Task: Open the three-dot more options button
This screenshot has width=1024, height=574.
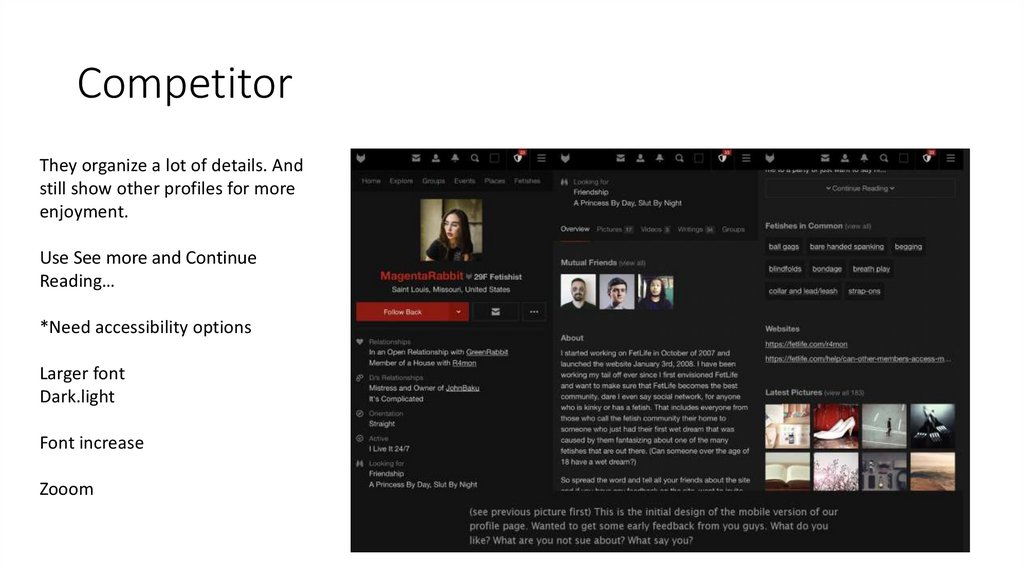Action: tap(534, 312)
